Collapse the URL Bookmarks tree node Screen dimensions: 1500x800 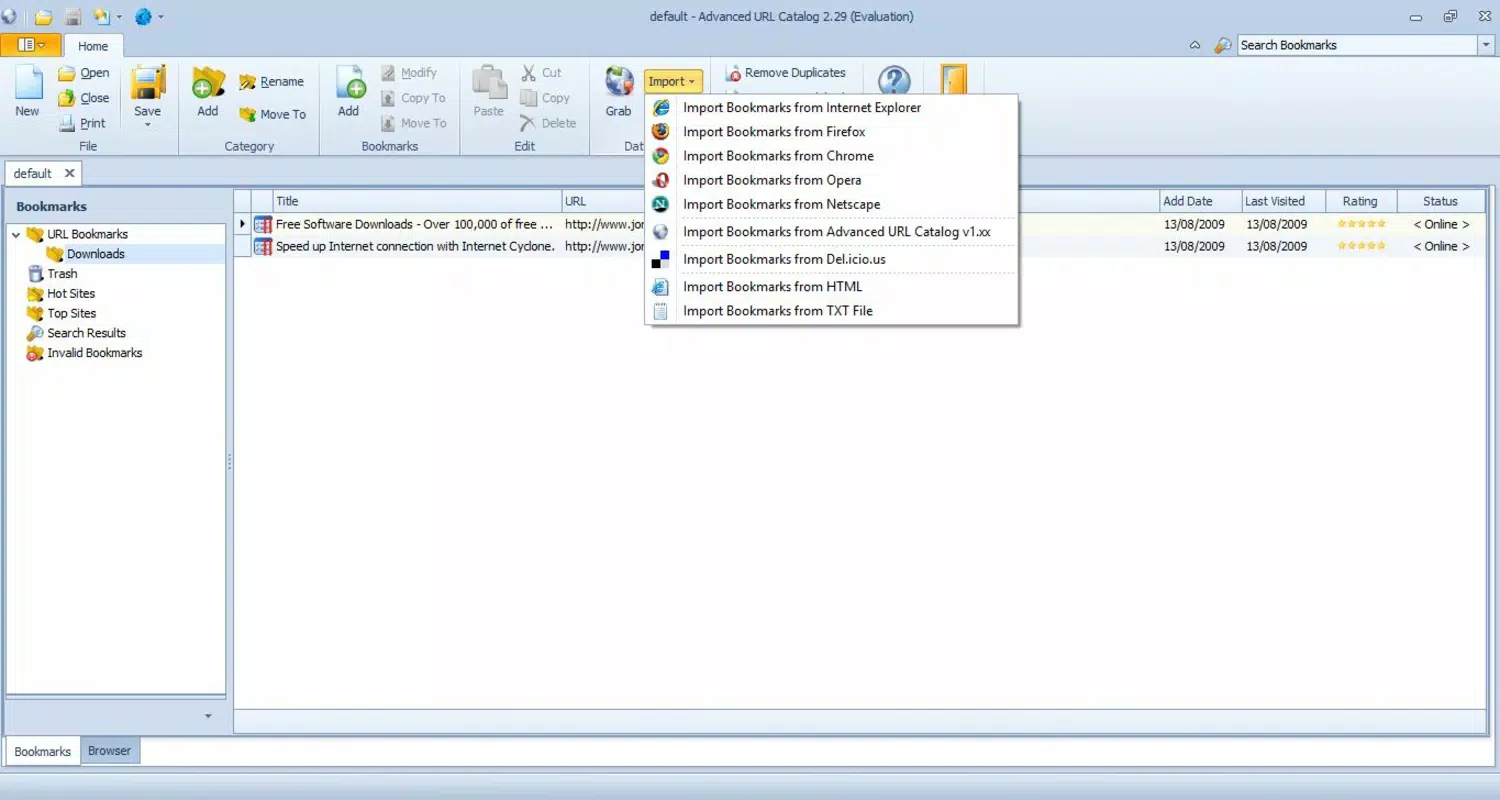(16, 235)
